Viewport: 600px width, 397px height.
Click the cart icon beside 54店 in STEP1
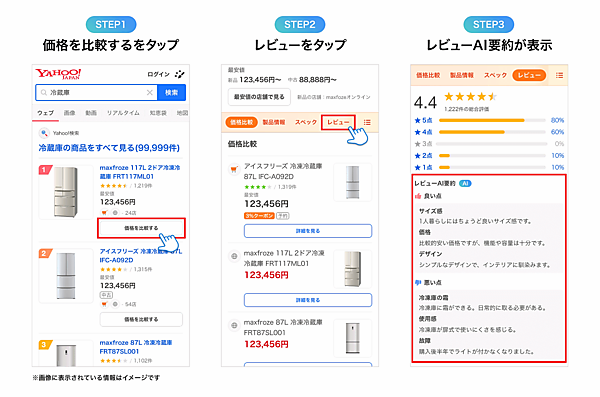104,304
